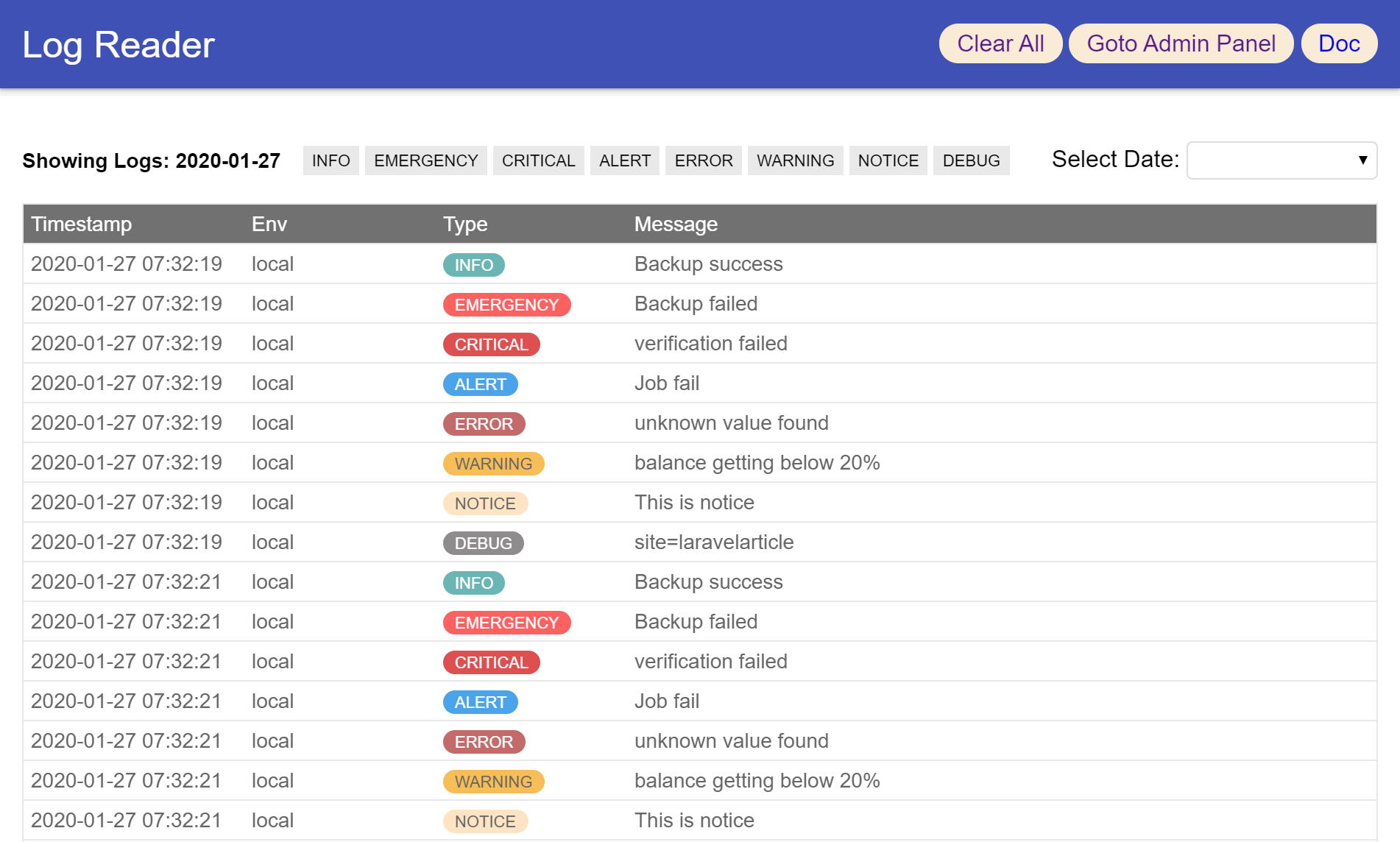The image size is (1400, 842).
Task: Activate the NOTICE filter tab
Action: point(888,160)
